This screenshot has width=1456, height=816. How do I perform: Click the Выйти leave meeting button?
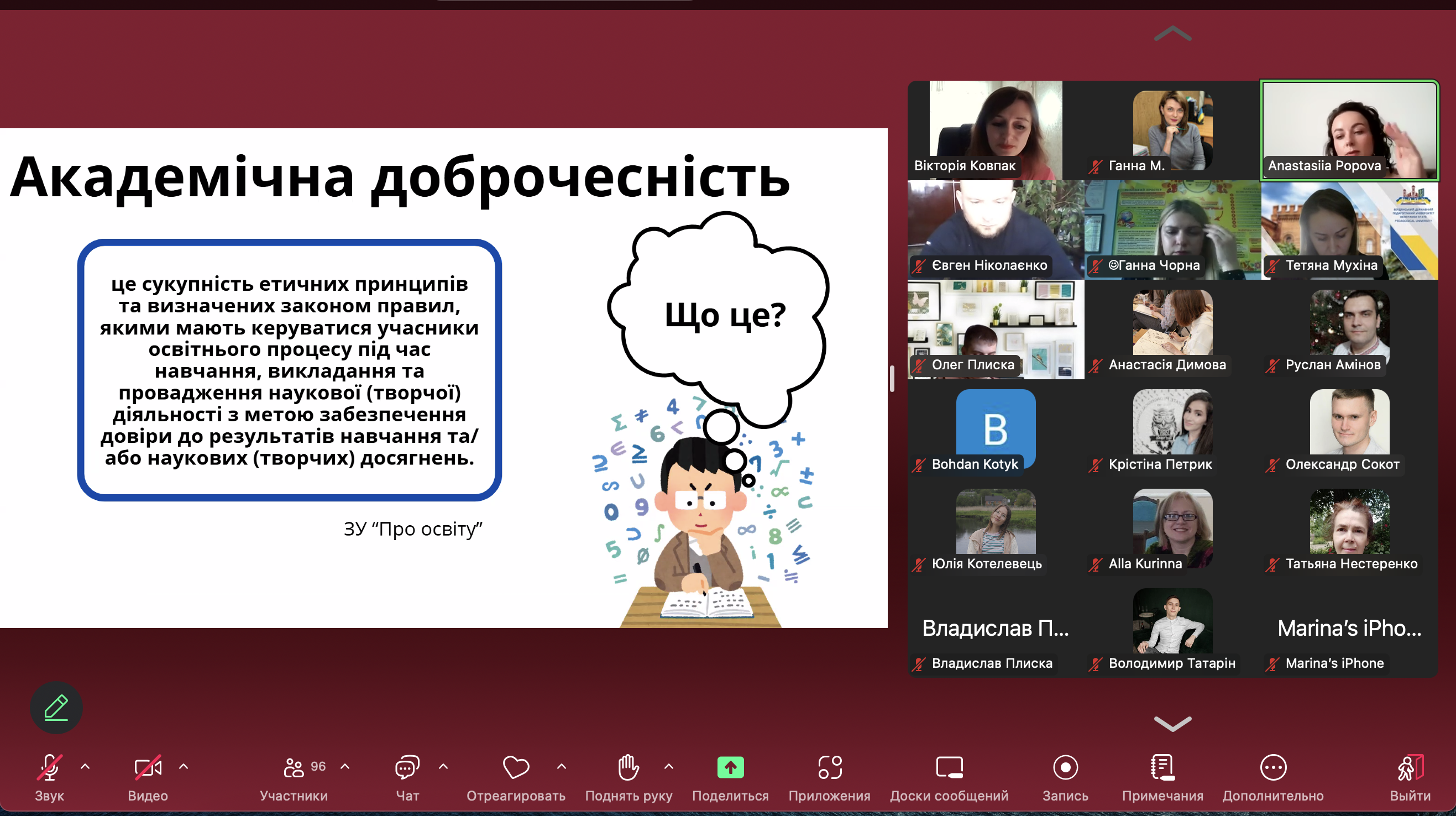[x=1410, y=768]
